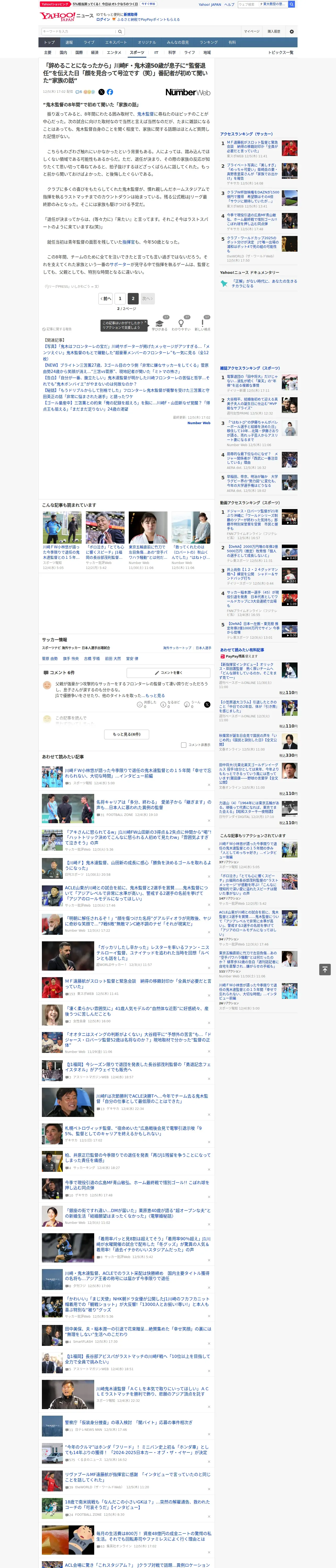Viewport: 336px width, 1568px height.
Task: Check the コメント非表示 checkbox
Action: (x=183, y=745)
